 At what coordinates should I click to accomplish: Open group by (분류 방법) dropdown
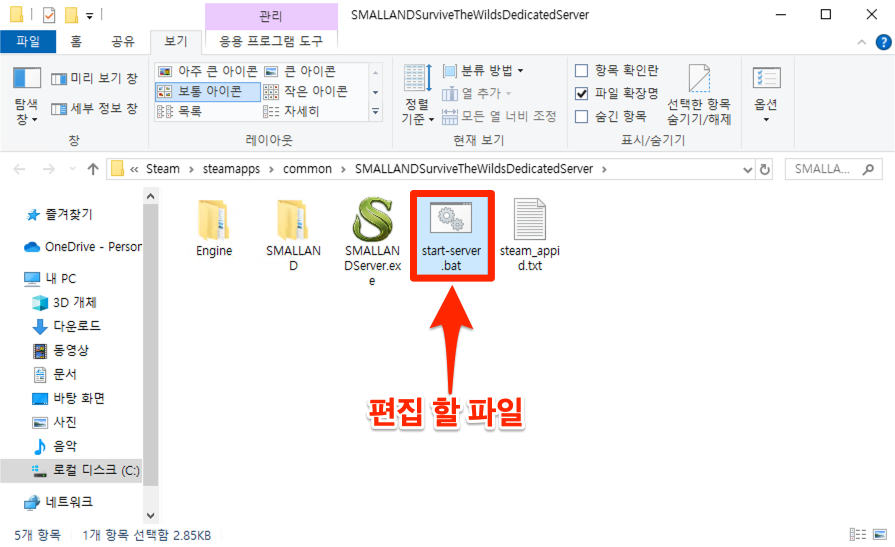[x=483, y=71]
